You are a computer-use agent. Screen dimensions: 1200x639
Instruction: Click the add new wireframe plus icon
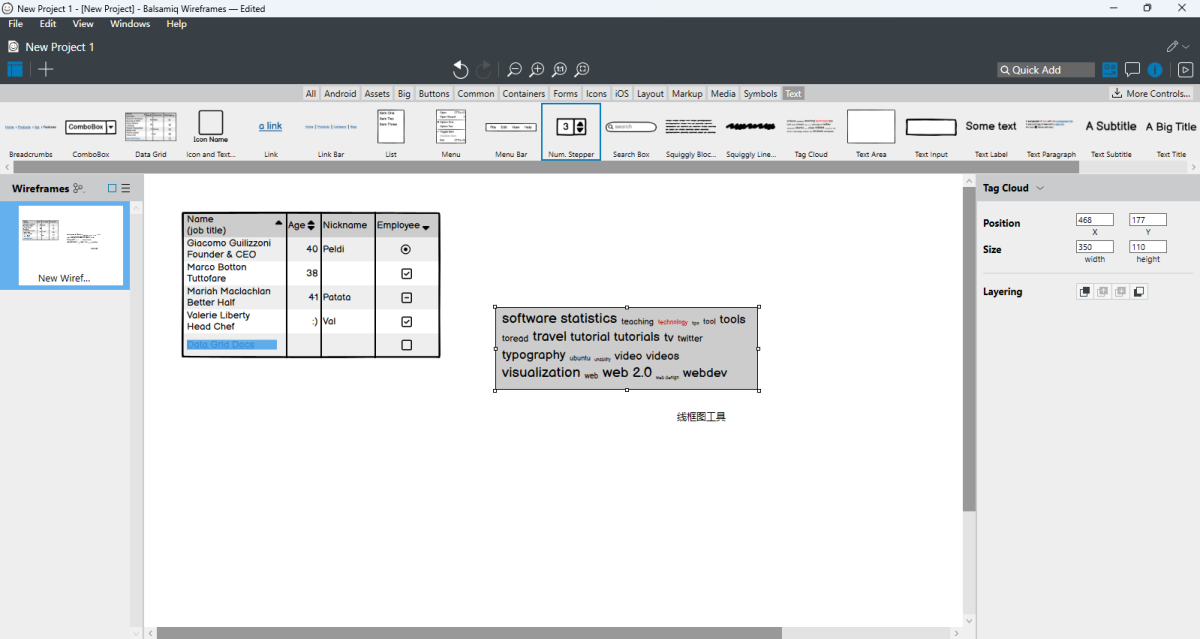click(46, 69)
